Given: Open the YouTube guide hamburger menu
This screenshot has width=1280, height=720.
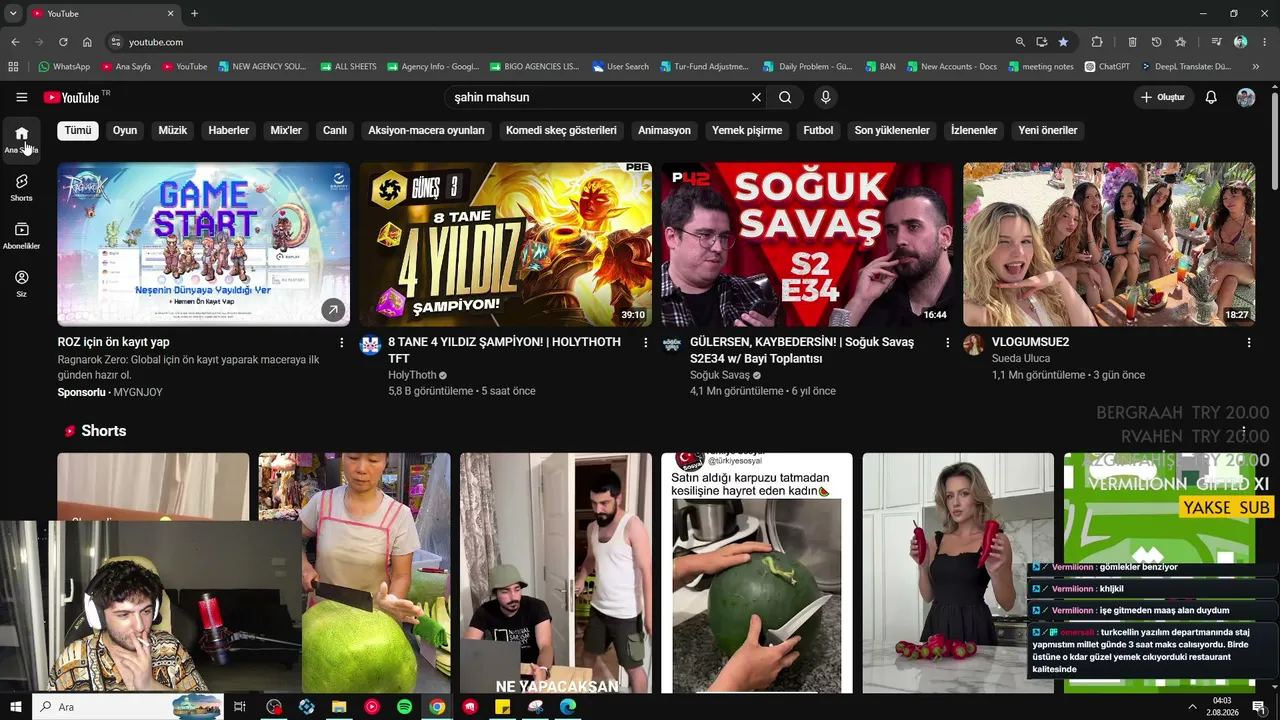Looking at the screenshot, I should 21,97.
